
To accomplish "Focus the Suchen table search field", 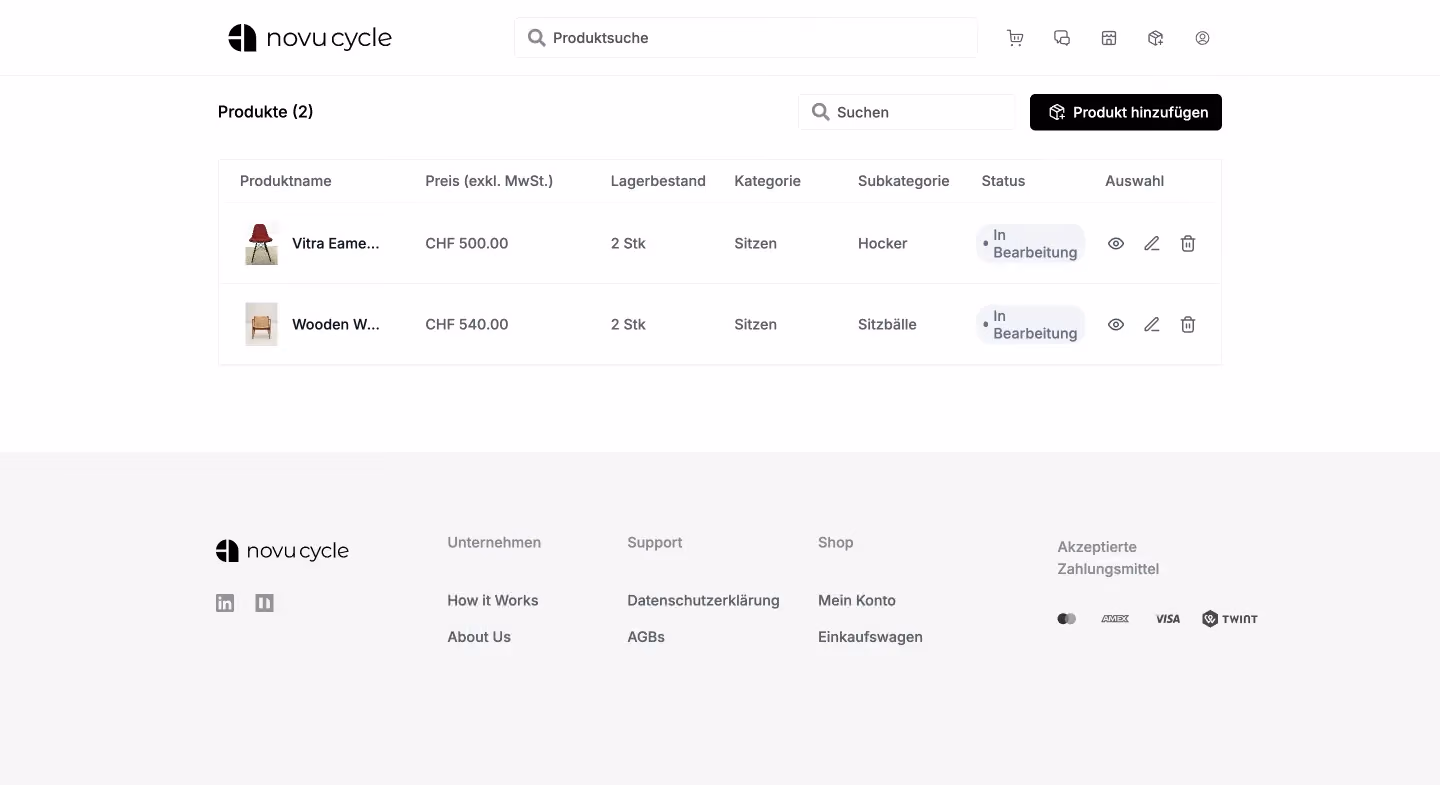I will (x=907, y=112).
